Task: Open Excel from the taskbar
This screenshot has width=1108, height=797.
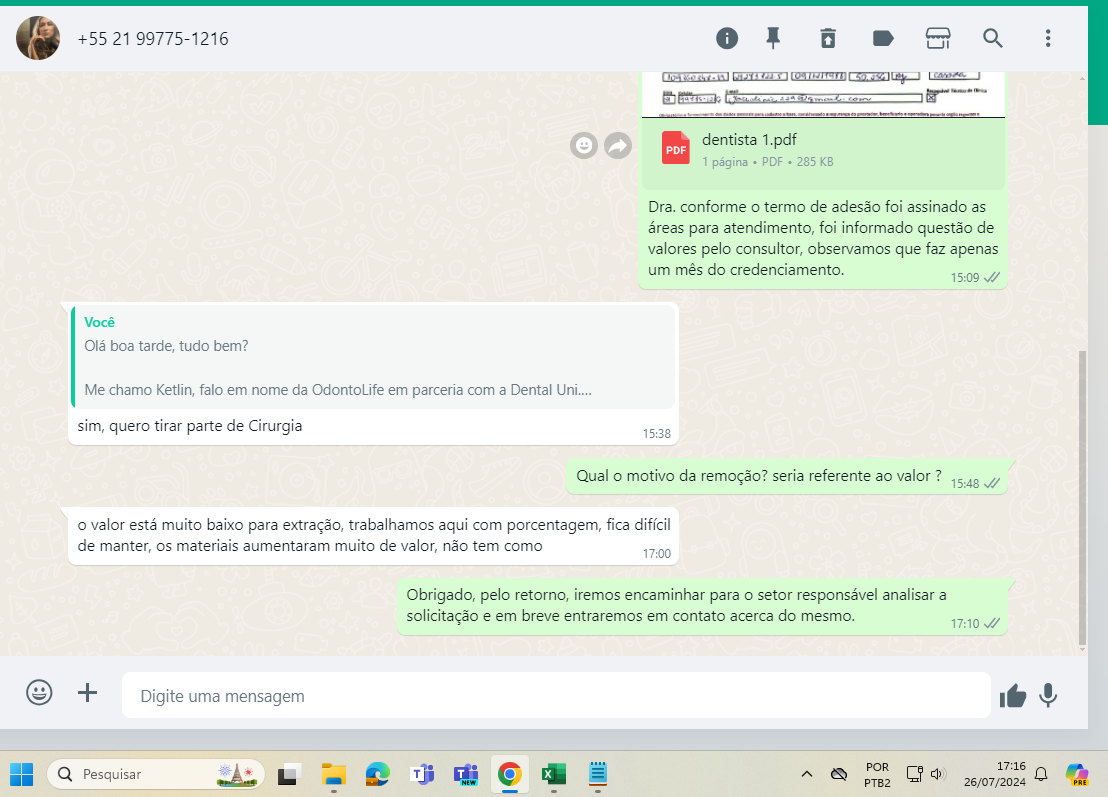Action: [554, 774]
